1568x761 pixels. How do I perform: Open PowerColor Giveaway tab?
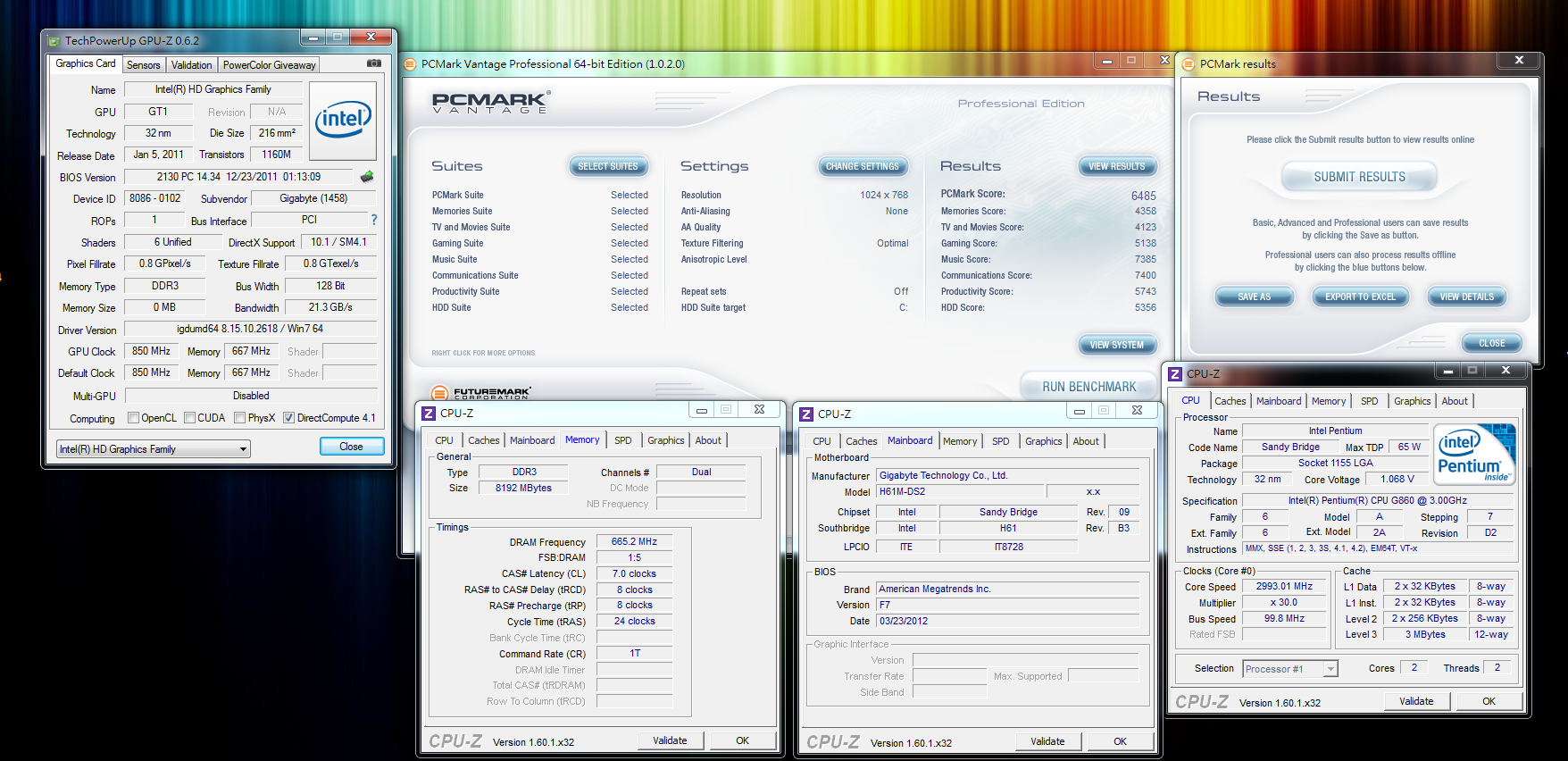269,65
